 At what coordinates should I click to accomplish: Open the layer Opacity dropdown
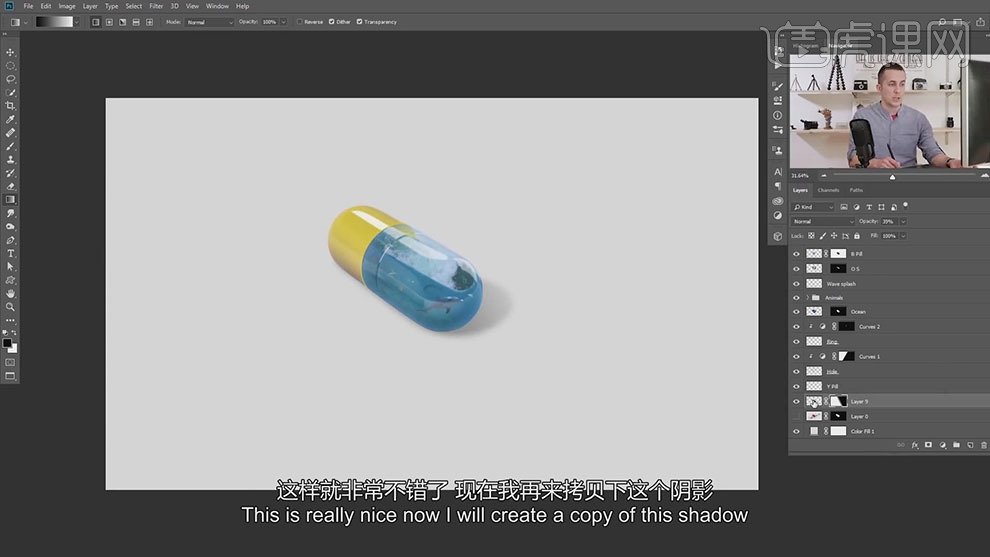[903, 222]
